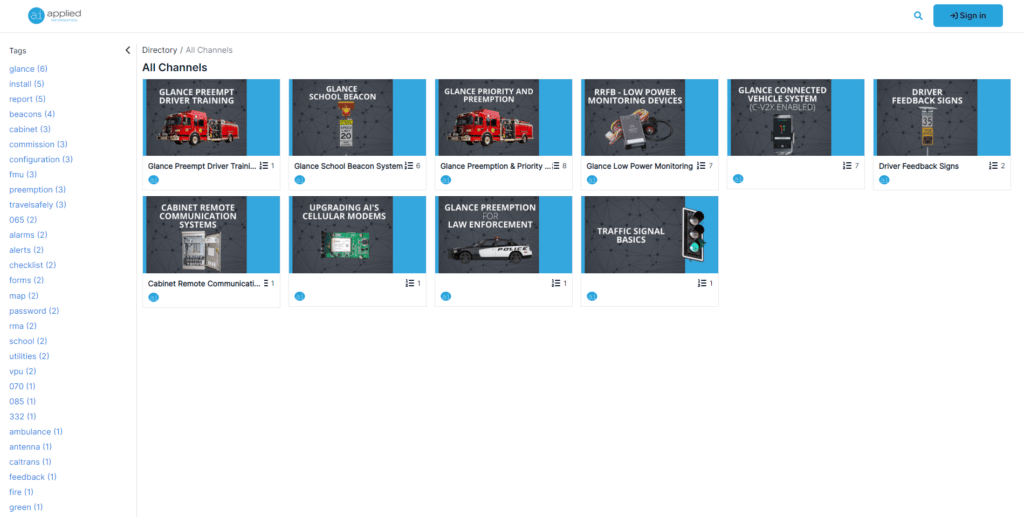The image size is (1024, 517).
Task: Select the caltrans (1) tag
Action: (31, 462)
